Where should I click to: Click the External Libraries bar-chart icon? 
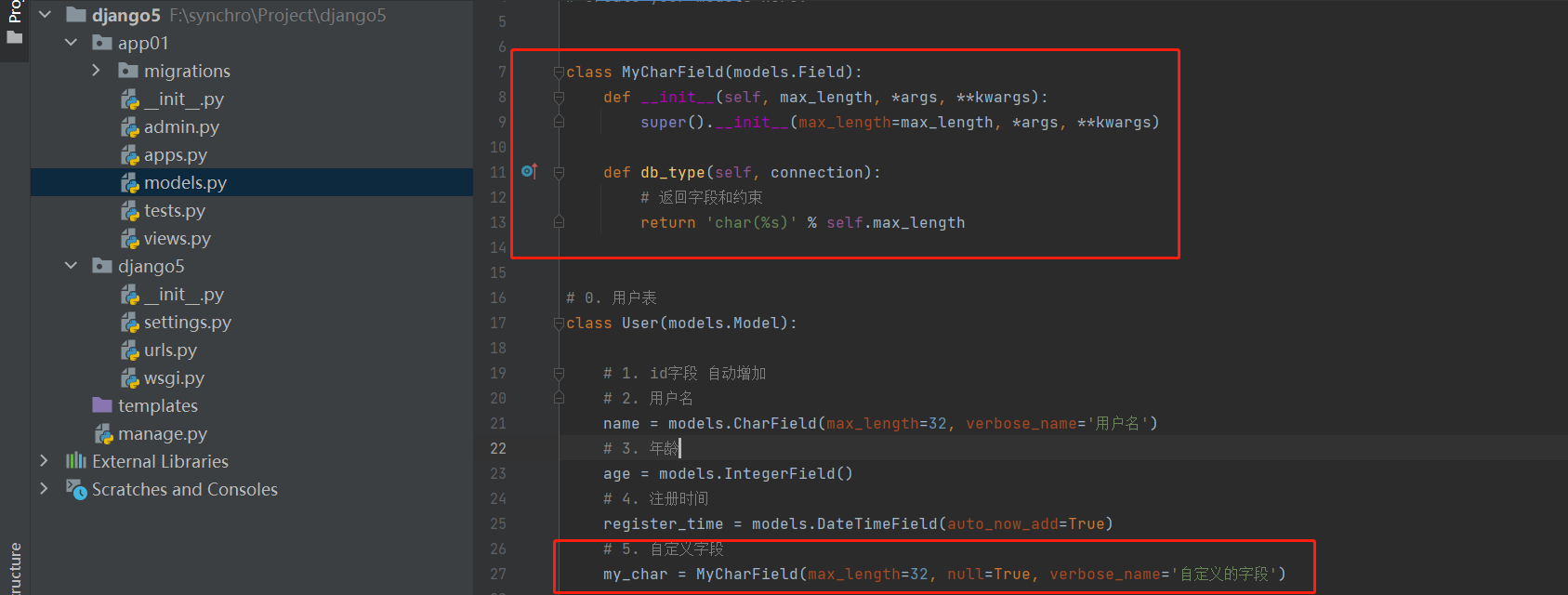[76, 461]
